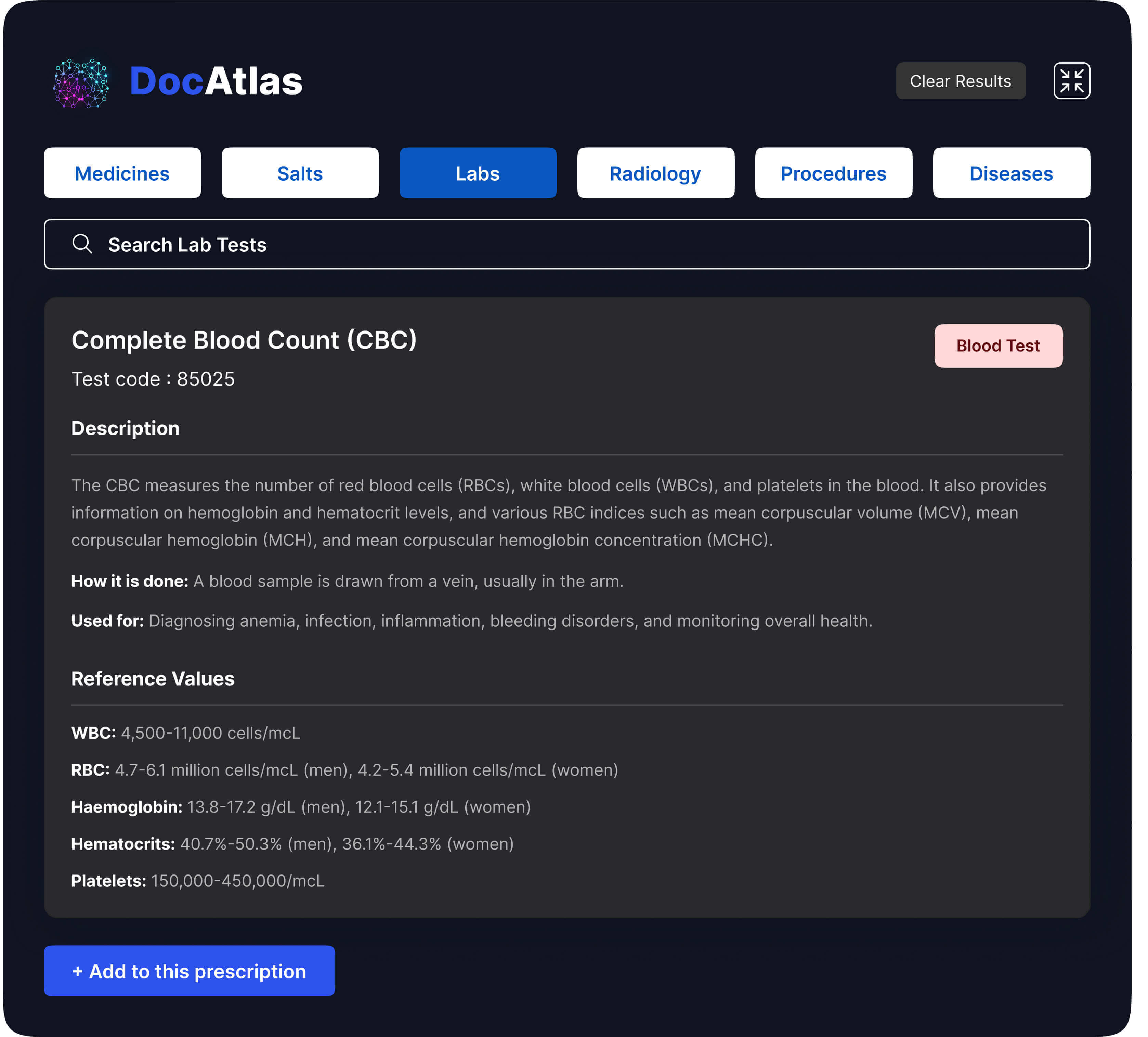Click the Blood Test category tag

click(x=998, y=346)
